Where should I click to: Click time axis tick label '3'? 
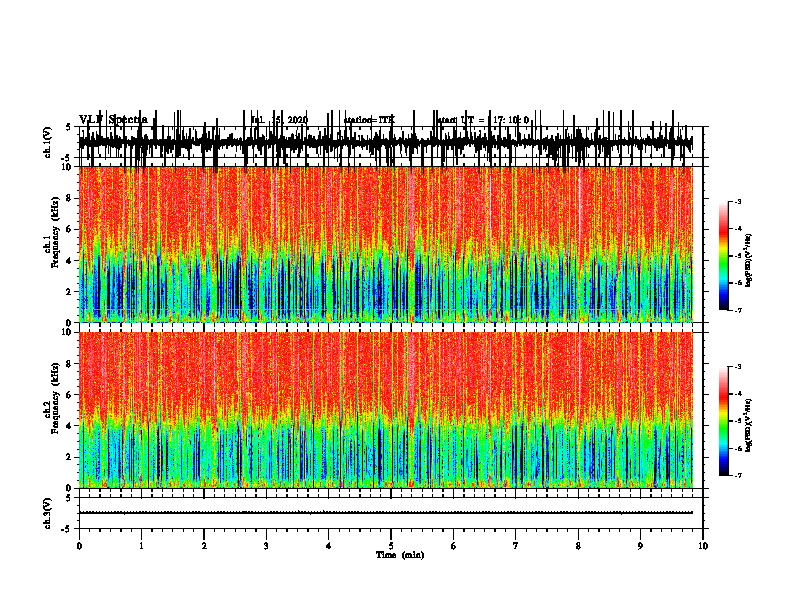coord(266,546)
